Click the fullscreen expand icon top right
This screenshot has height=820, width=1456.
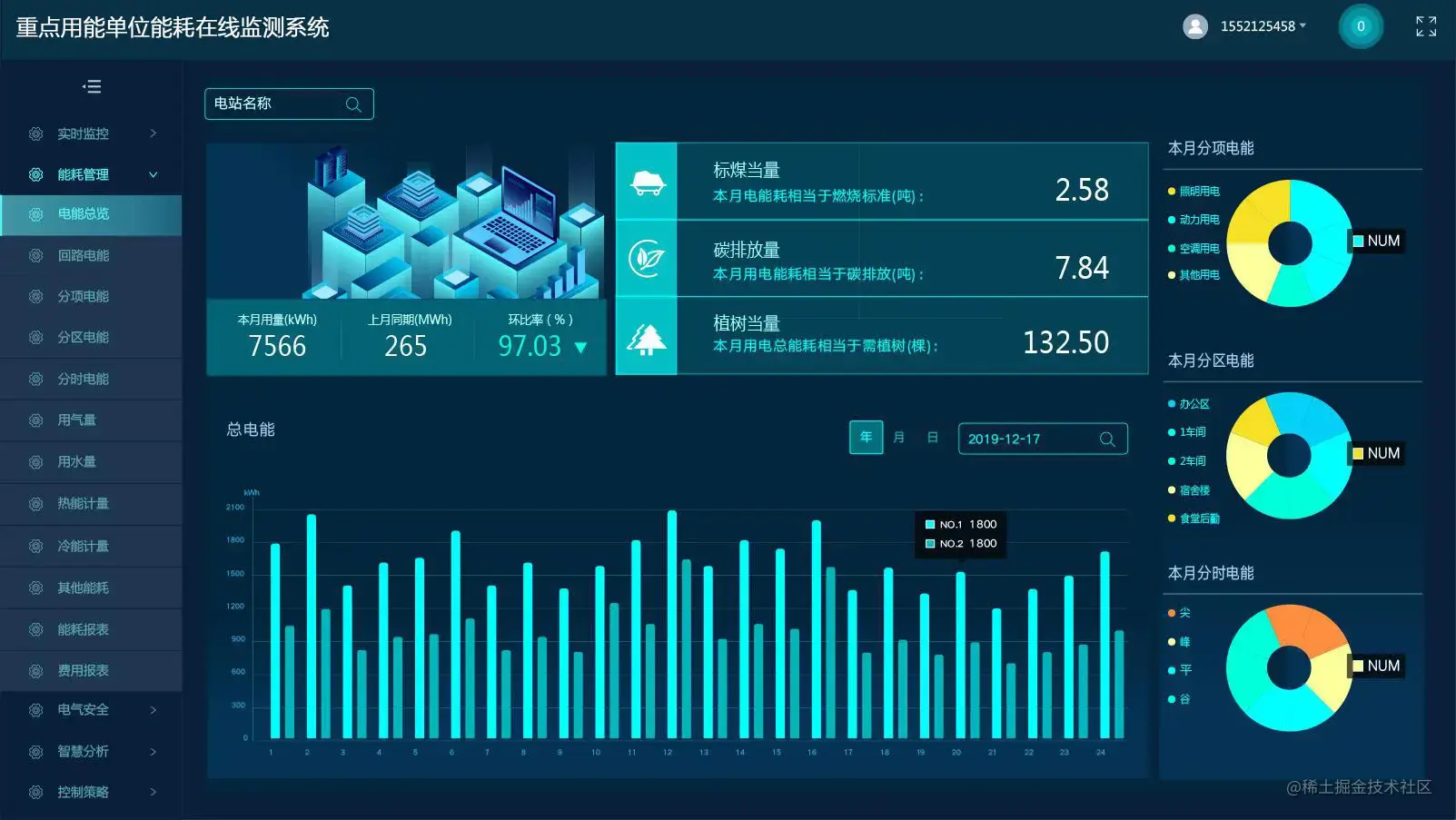point(1424,26)
